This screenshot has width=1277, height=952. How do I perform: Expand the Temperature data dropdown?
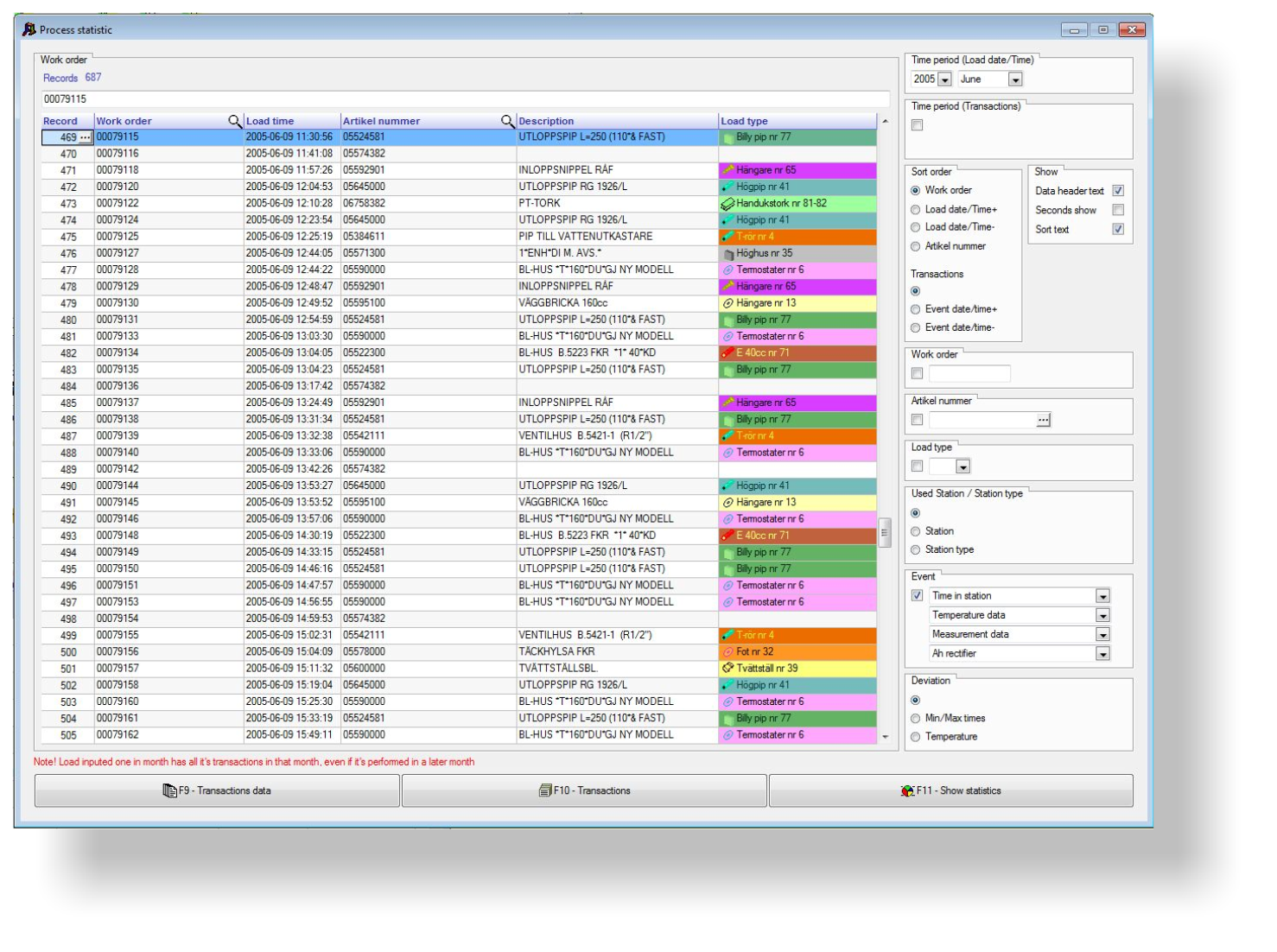(1102, 615)
